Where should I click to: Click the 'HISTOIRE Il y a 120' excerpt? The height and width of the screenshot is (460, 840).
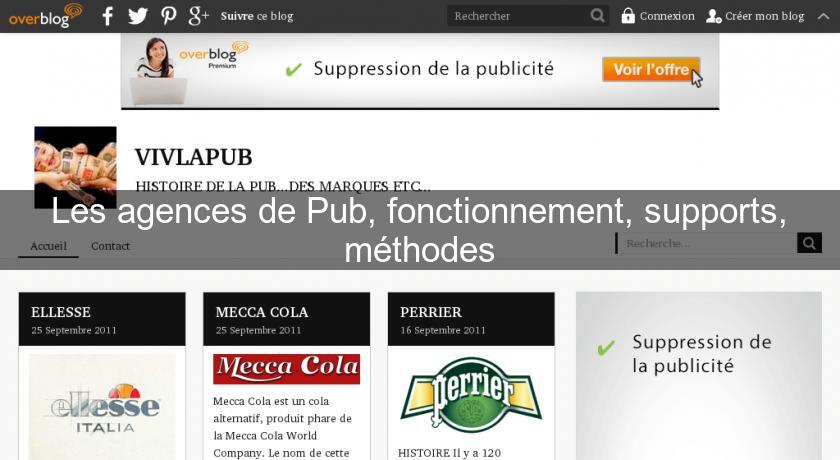pos(449,453)
